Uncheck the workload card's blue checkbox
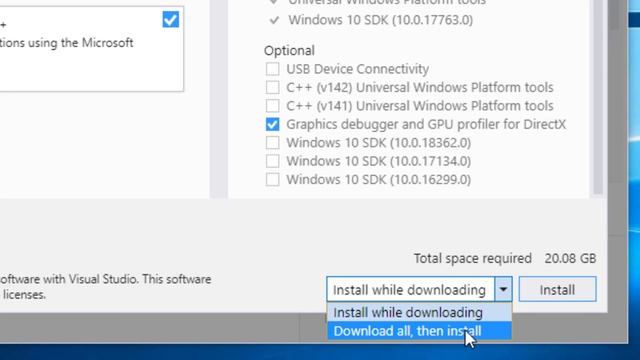The width and height of the screenshot is (640, 360). pyautogui.click(x=171, y=19)
